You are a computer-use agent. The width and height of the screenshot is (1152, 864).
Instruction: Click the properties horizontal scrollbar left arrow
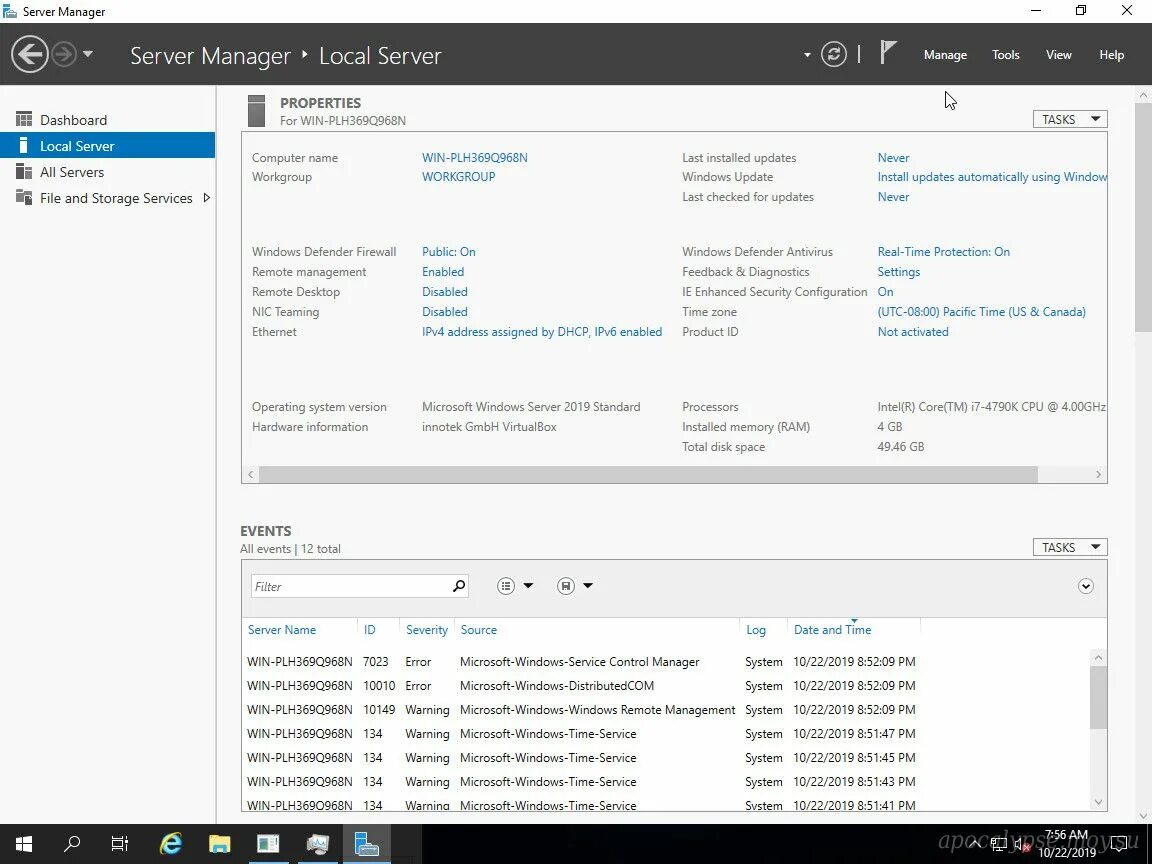click(x=251, y=475)
